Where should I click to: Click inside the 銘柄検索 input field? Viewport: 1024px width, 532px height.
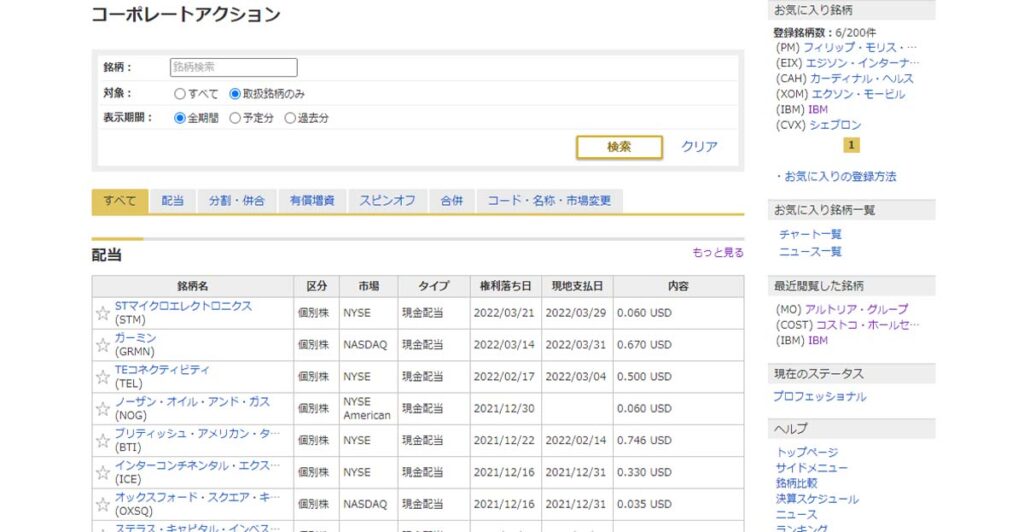pyautogui.click(x=234, y=68)
